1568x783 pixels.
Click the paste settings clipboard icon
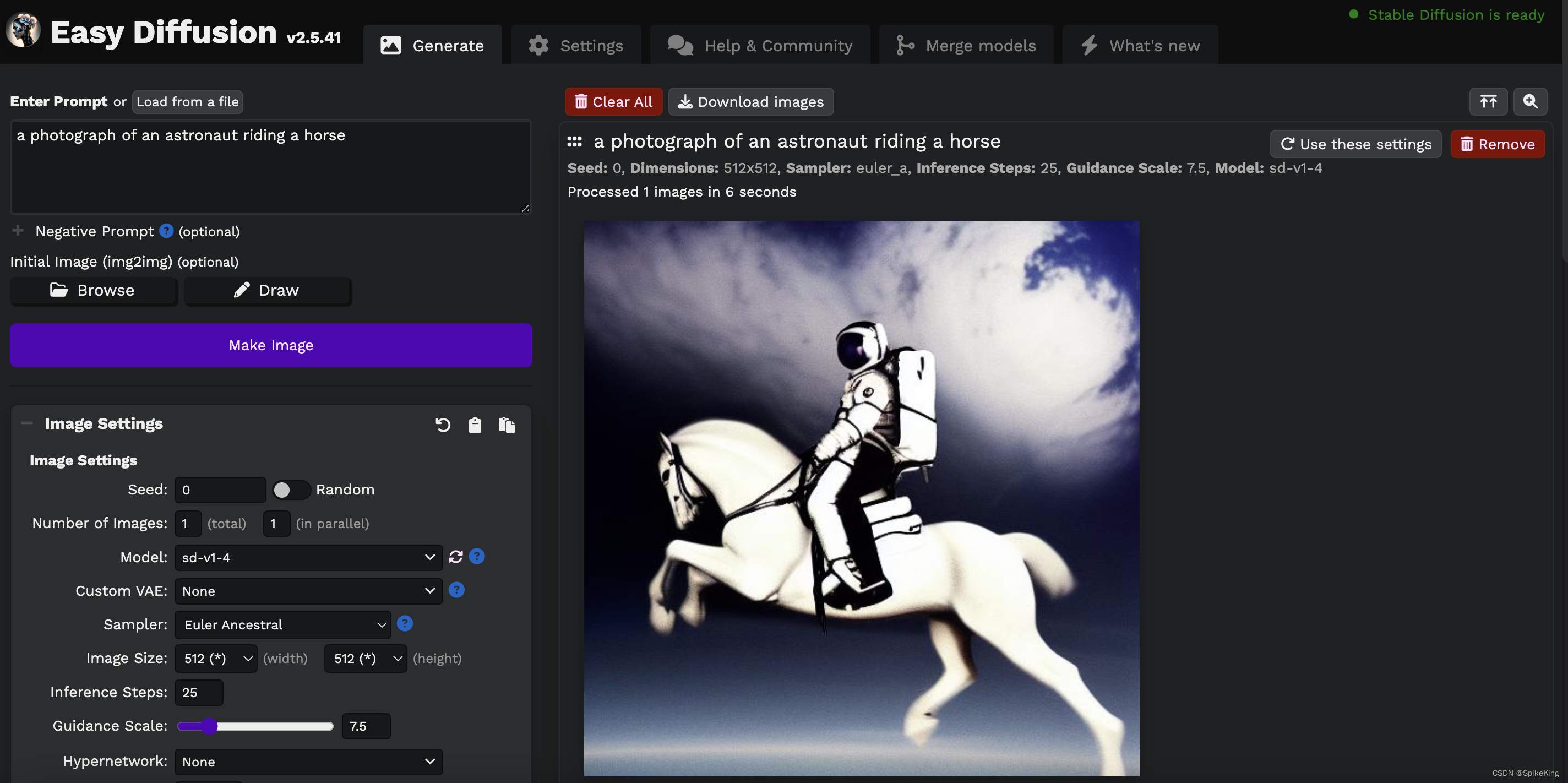click(x=475, y=425)
